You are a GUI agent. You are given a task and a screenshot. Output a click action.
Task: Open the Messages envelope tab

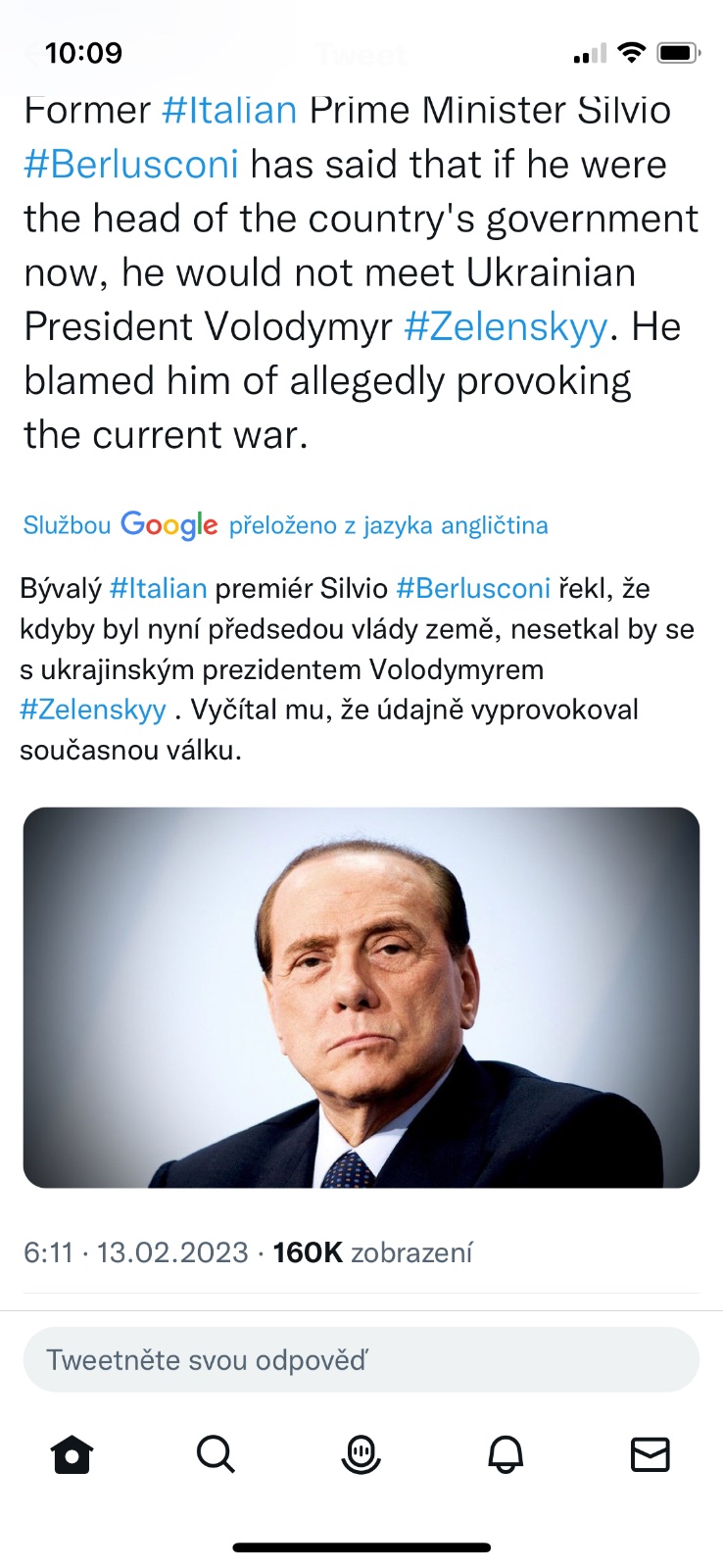click(650, 1454)
